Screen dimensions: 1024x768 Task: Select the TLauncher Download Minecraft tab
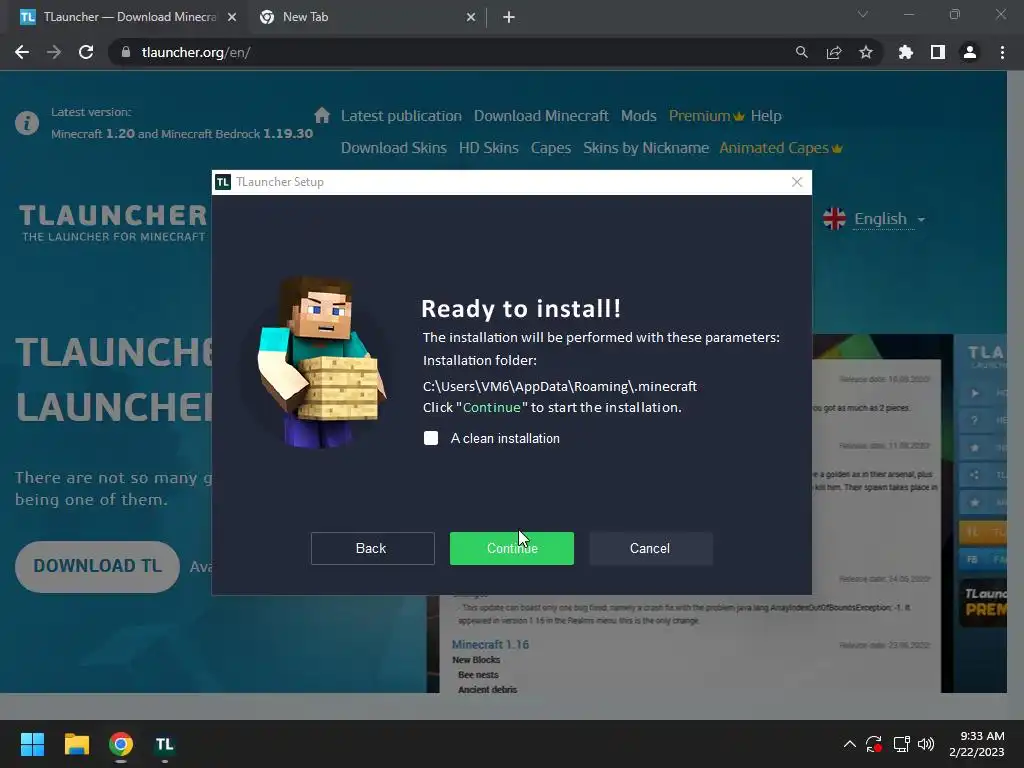(x=129, y=17)
